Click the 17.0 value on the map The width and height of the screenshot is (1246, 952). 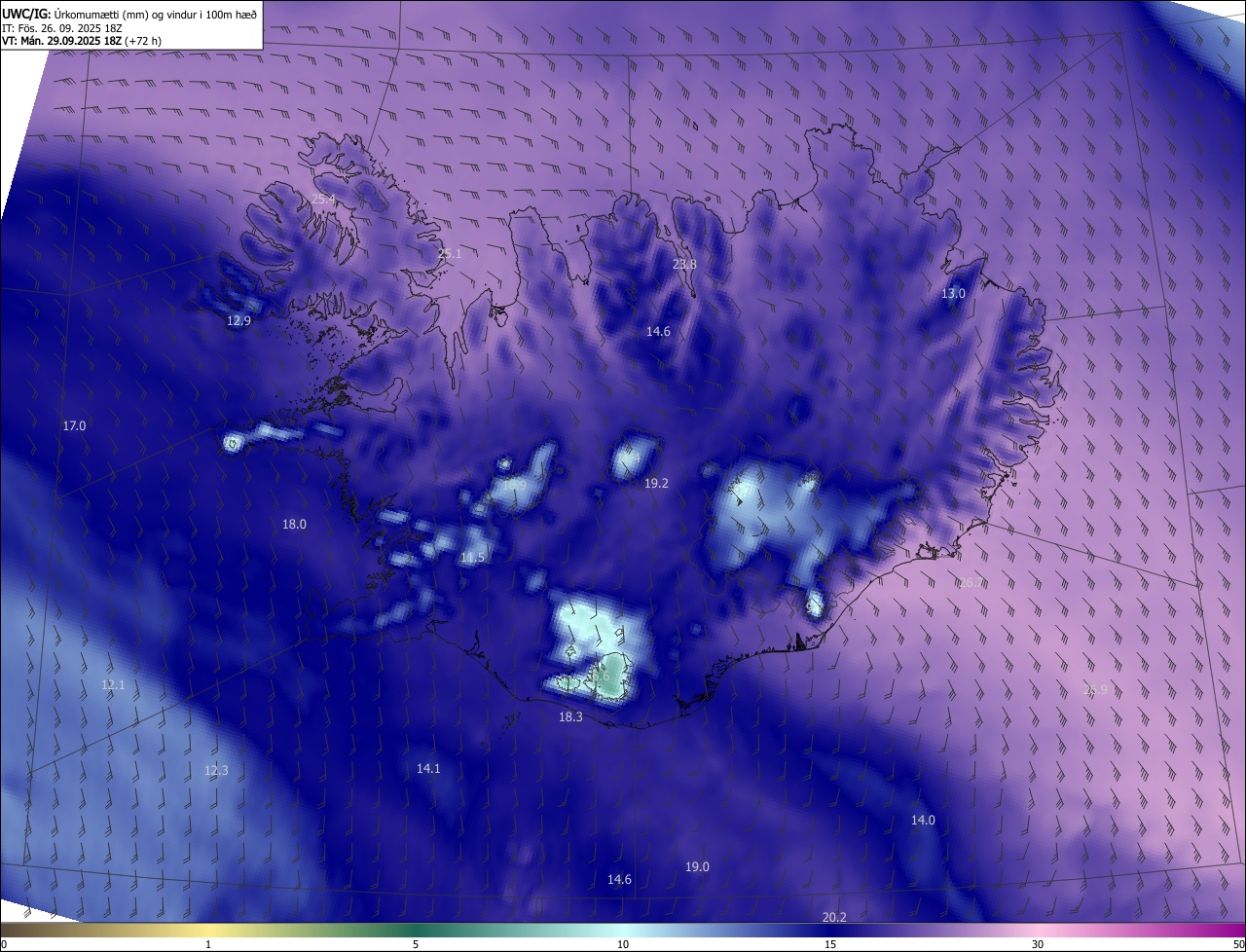point(74,426)
